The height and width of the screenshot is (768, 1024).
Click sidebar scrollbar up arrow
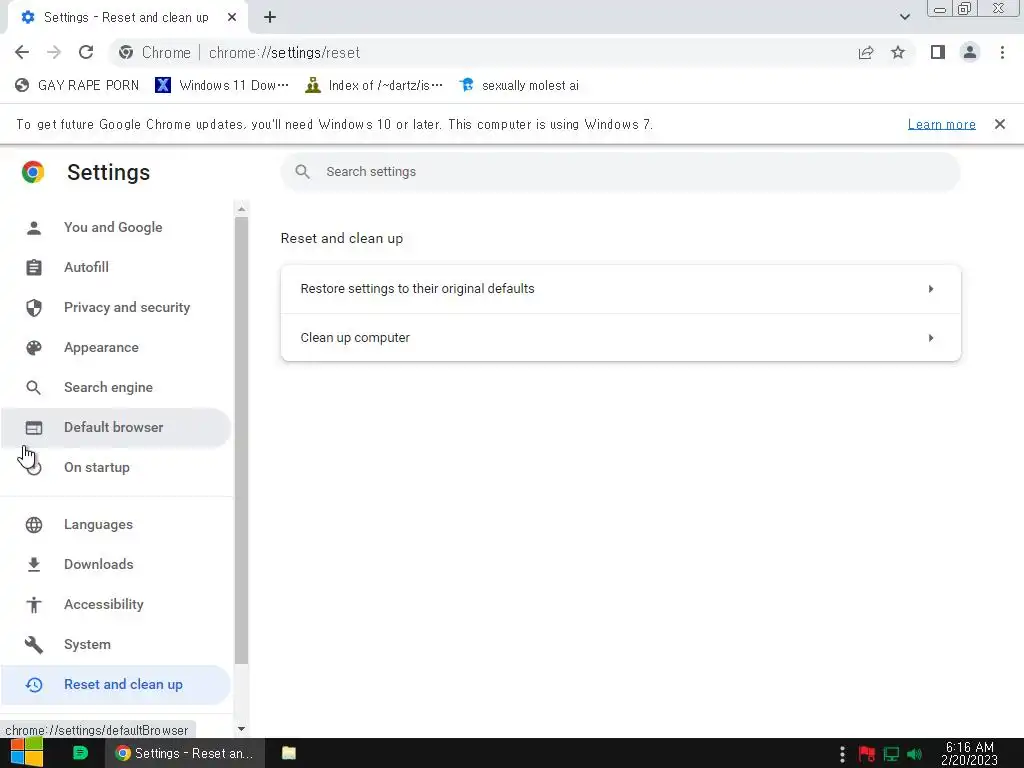(242, 209)
